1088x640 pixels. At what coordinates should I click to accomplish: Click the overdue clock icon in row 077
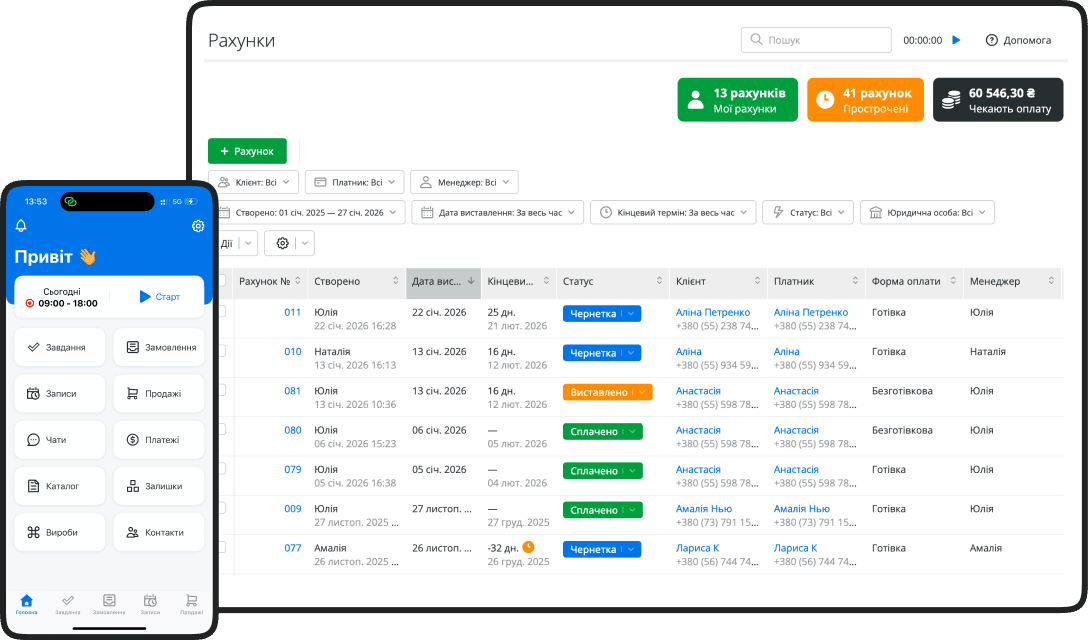click(x=528, y=547)
